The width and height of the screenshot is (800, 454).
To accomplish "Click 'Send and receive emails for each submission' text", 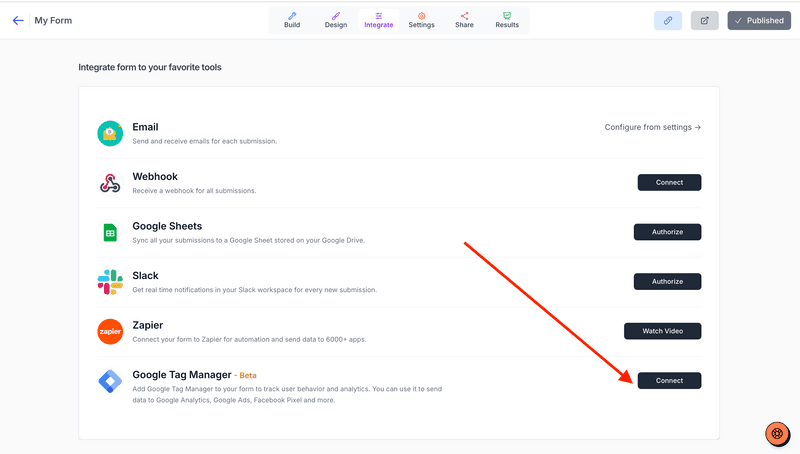I will click(205, 141).
